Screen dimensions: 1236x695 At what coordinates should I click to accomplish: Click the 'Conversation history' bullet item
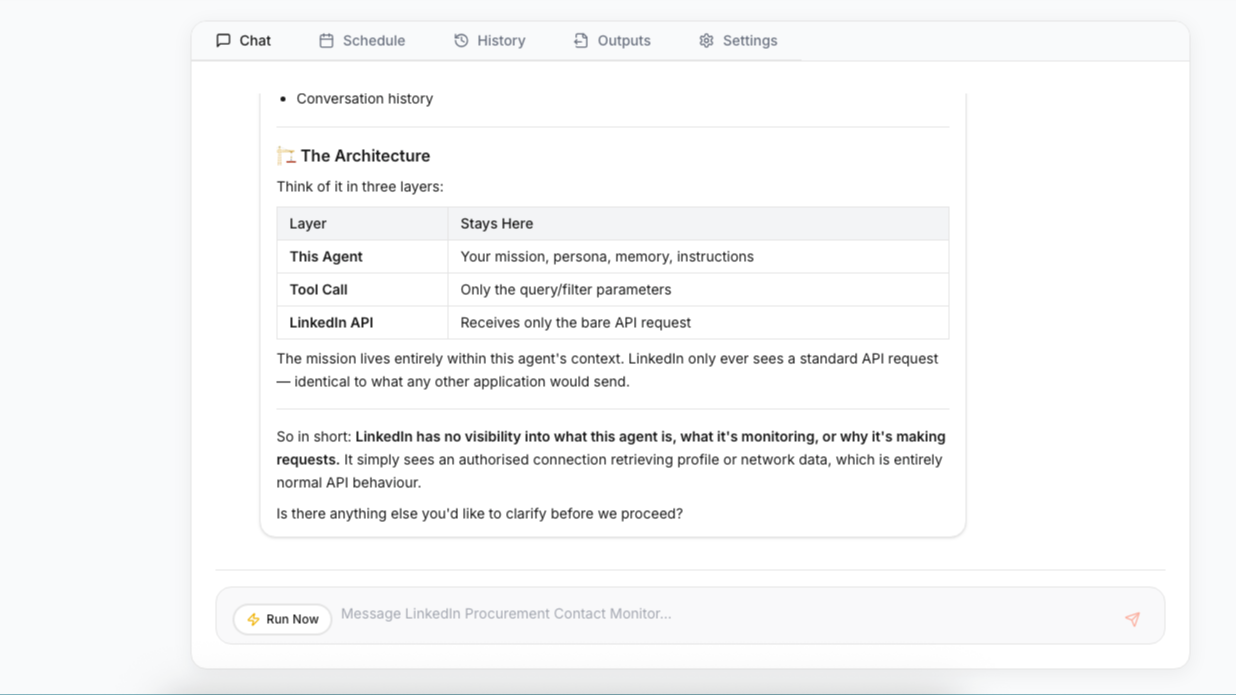[364, 98]
